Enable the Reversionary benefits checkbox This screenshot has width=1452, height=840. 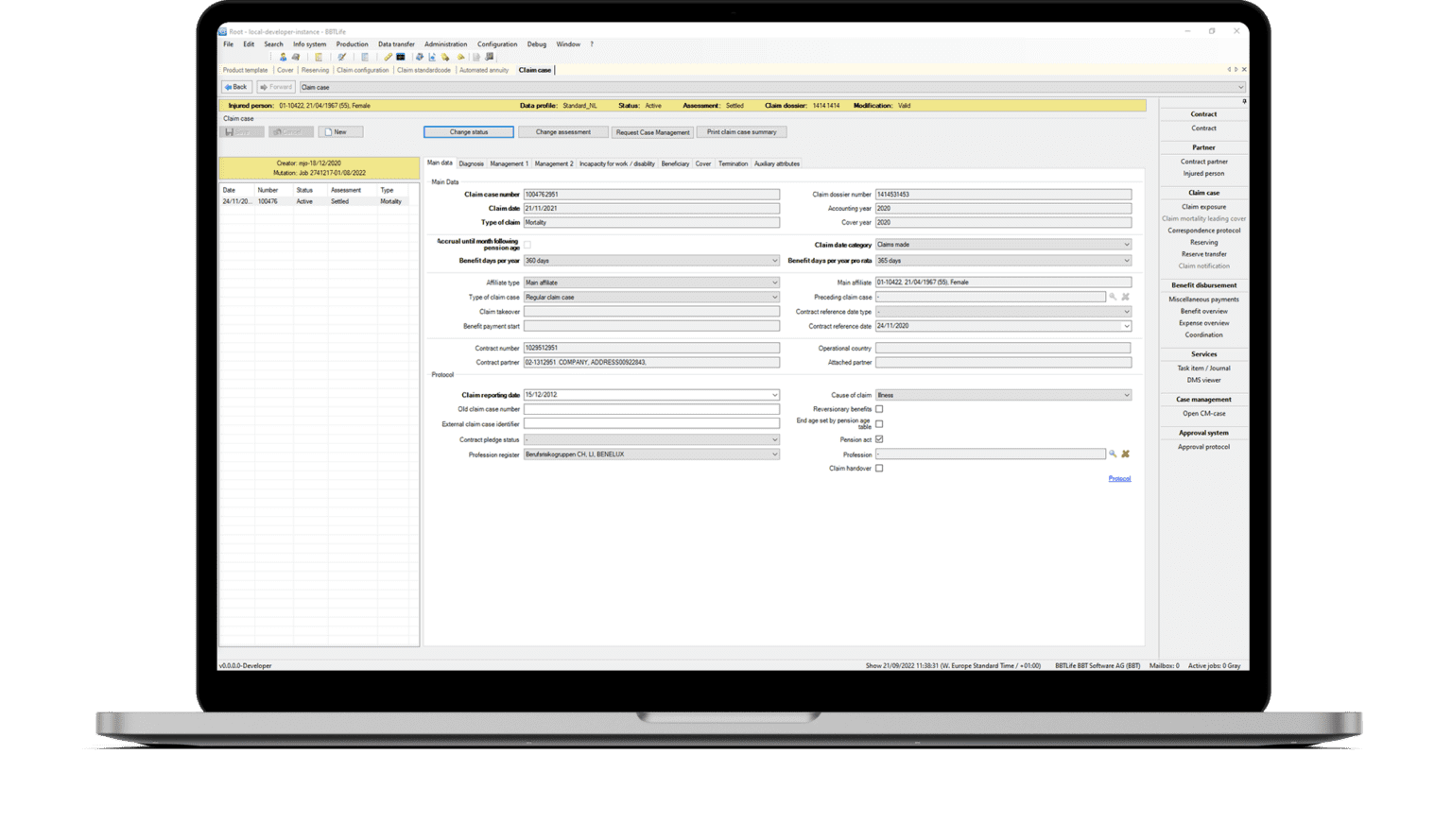(879, 409)
